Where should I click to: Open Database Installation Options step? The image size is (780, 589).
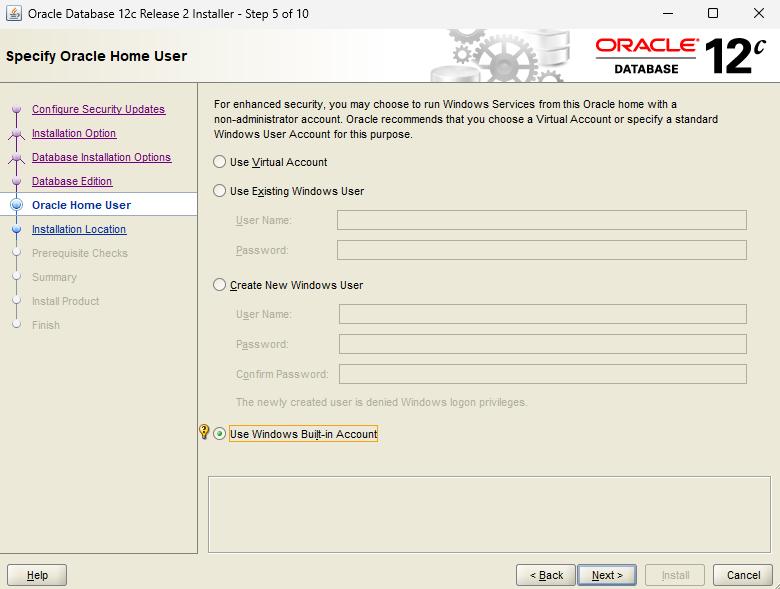pos(101,157)
